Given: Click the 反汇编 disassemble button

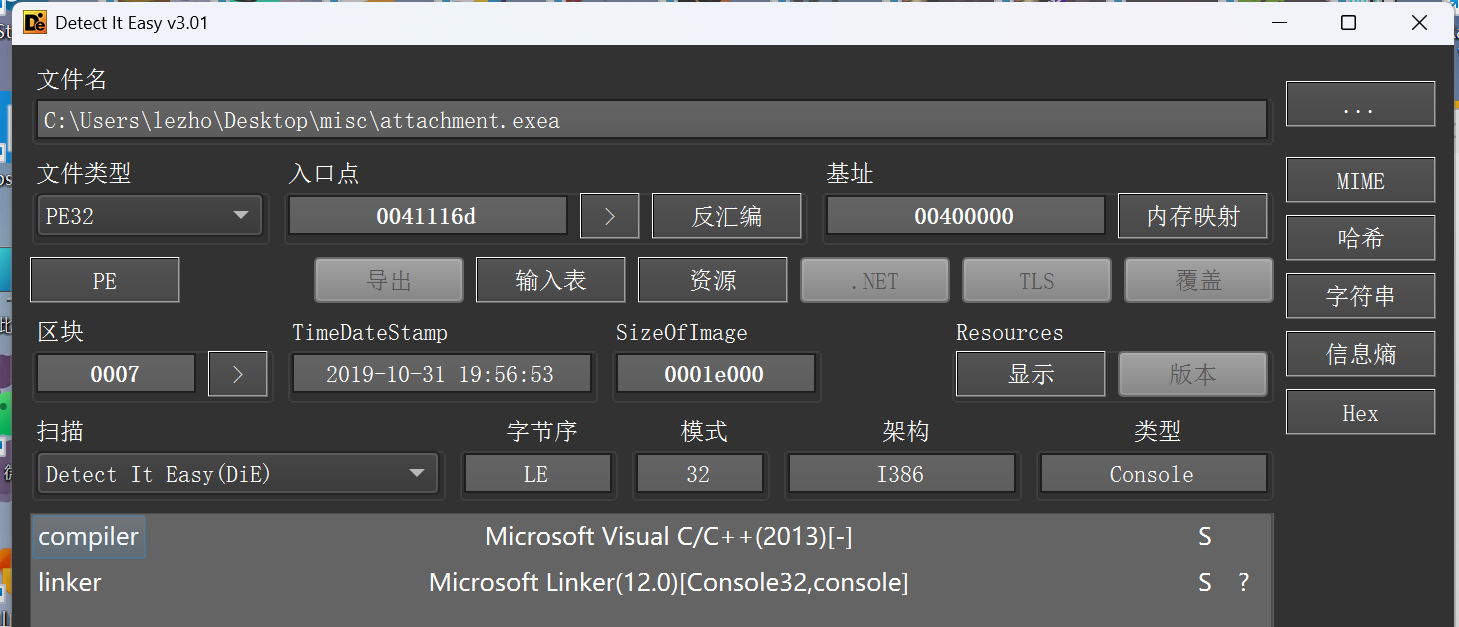Looking at the screenshot, I should [x=727, y=216].
